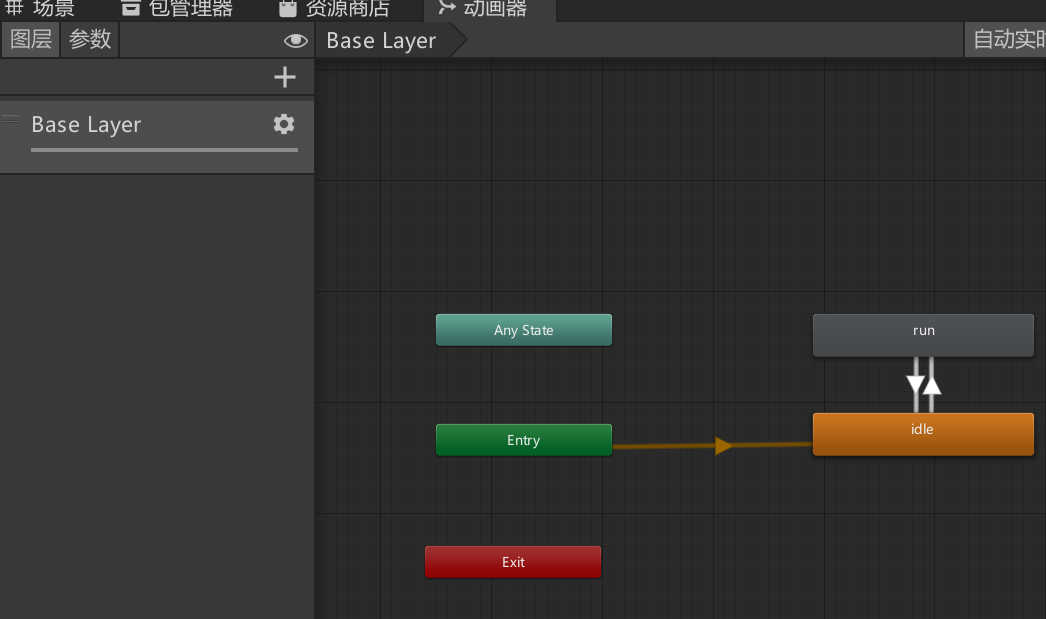Click the Base Layer breadcrumb
Image resolution: width=1046 pixels, height=619 pixels.
point(390,41)
